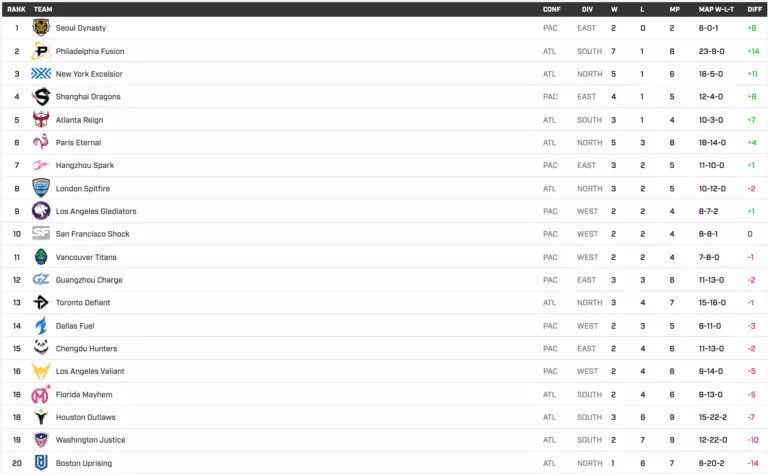The height and width of the screenshot is (474, 768).
Task: Open the Chengdu Hunters team name
Action: 86,348
